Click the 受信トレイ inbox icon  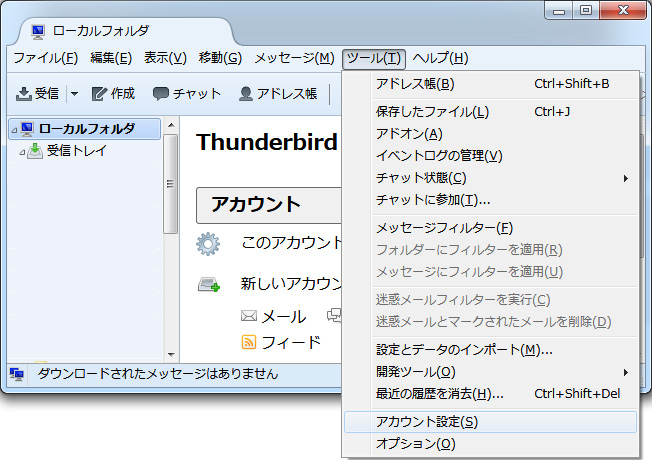point(35,151)
